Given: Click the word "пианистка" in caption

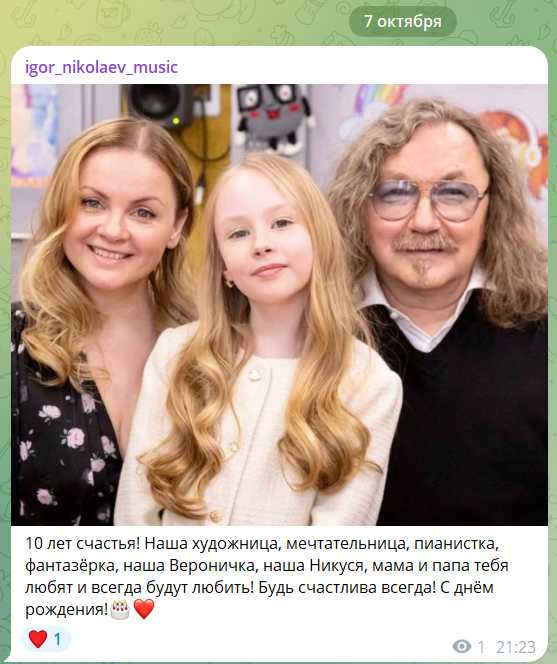Looking at the screenshot, I should (x=455, y=544).
